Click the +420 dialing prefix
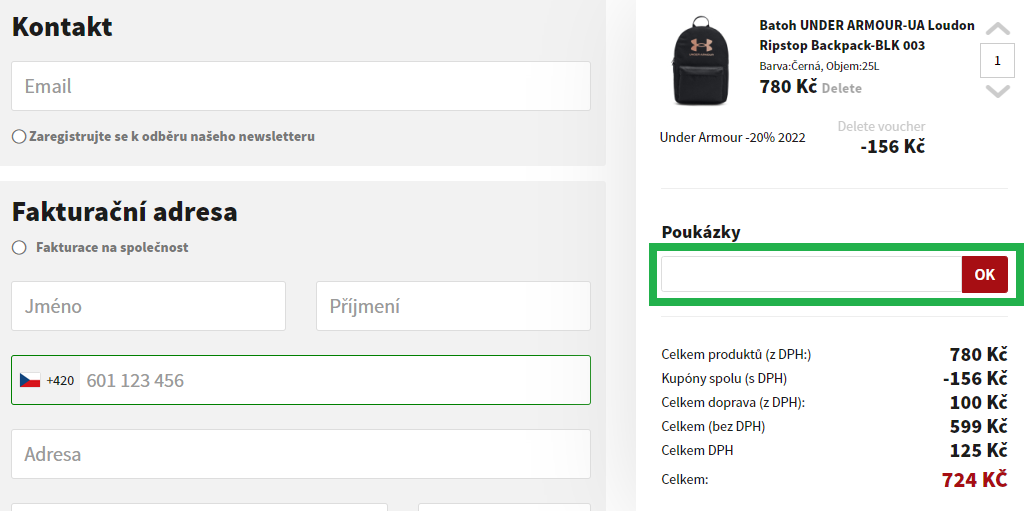This screenshot has width=1031, height=511. pos(60,380)
